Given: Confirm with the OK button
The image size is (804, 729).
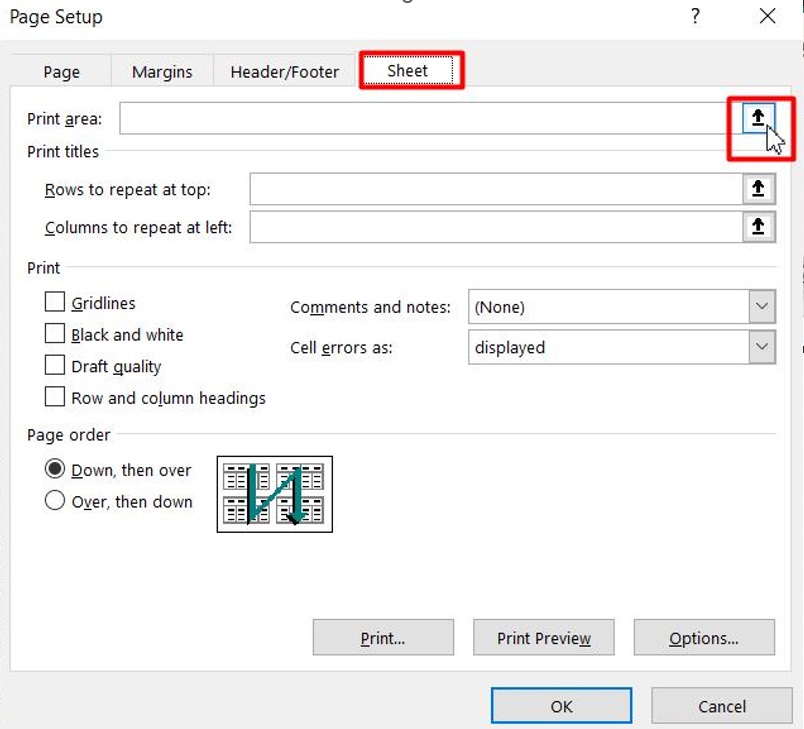Looking at the screenshot, I should (x=561, y=706).
